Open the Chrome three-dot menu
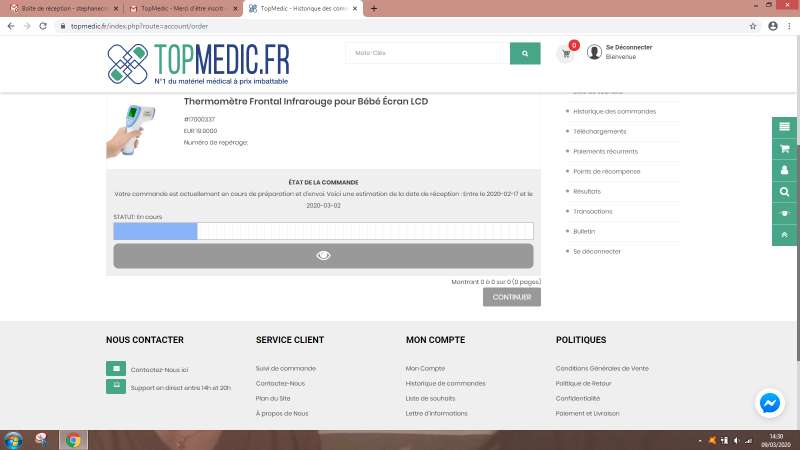 point(789,26)
